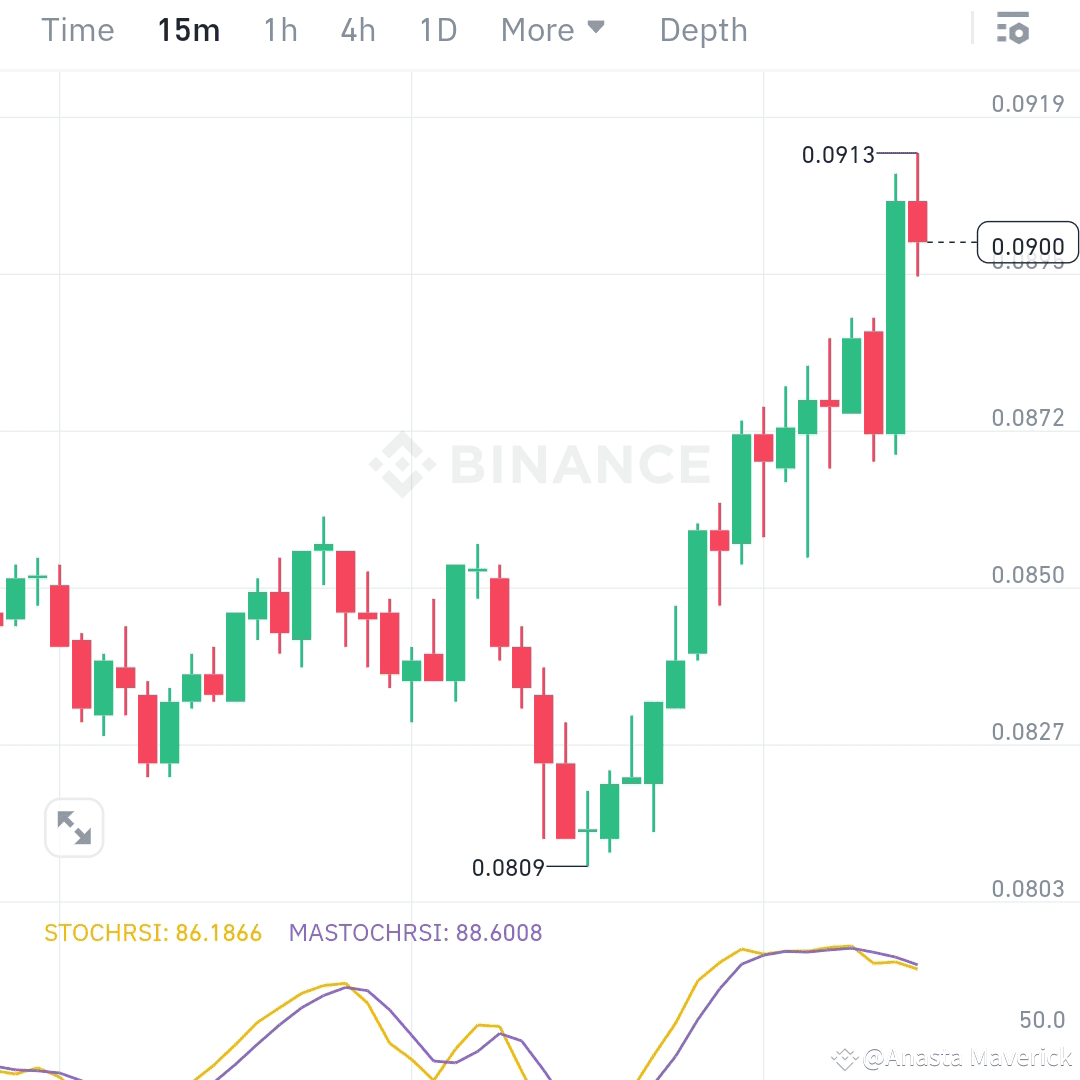Screen dimensions: 1080x1080
Task: Click the diamond icon beside @Anasta Maverick
Action: tap(845, 1057)
